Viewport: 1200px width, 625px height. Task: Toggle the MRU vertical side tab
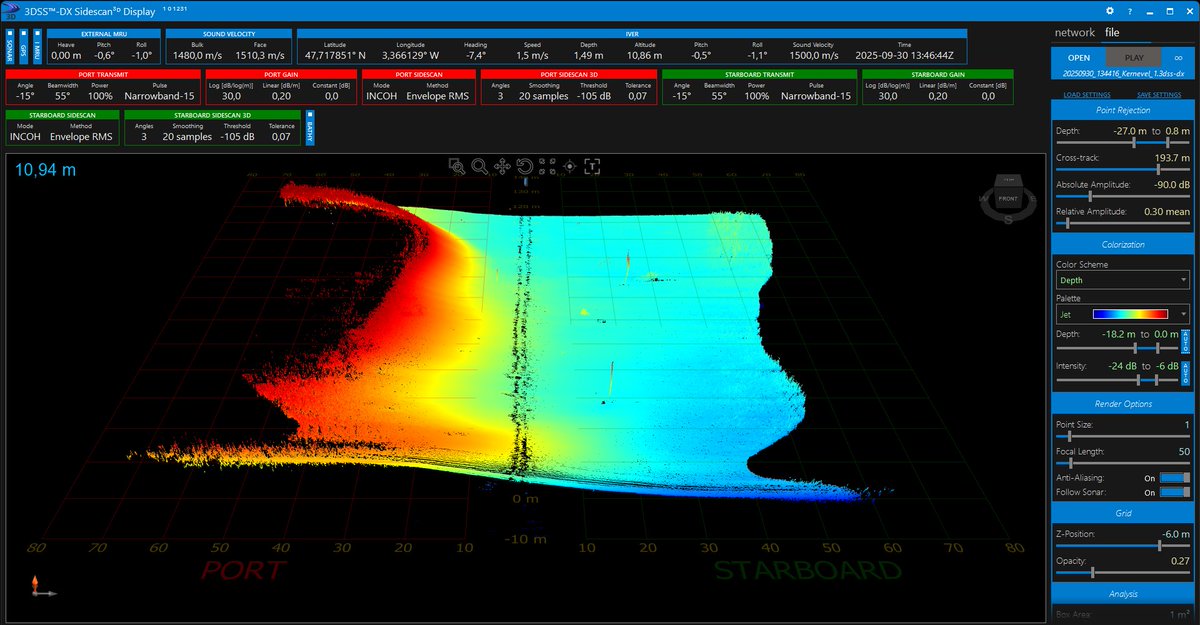pos(38,47)
